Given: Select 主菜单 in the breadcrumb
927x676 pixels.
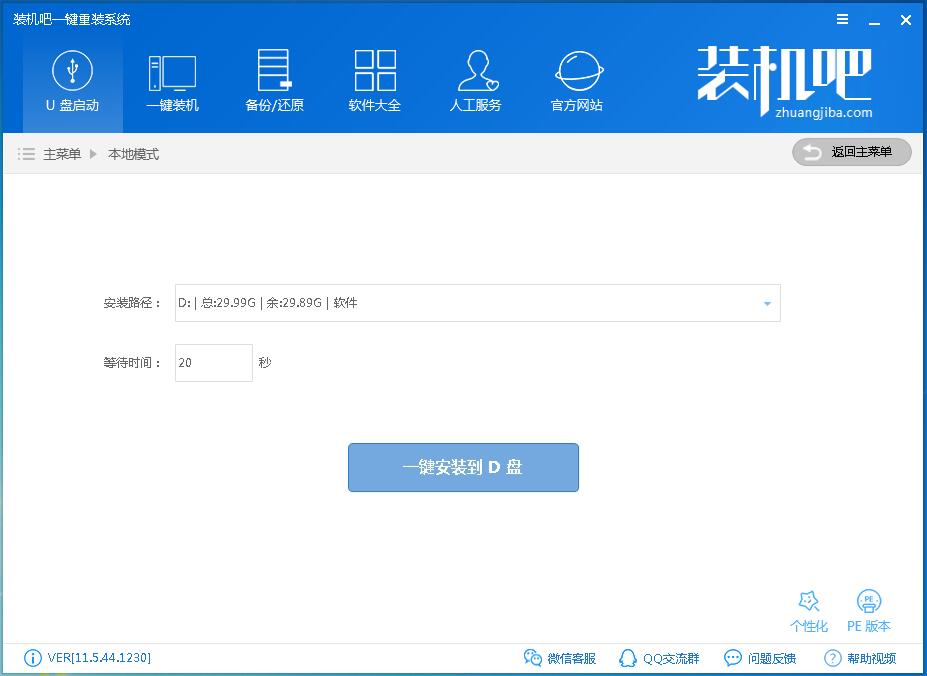Looking at the screenshot, I should coord(62,154).
